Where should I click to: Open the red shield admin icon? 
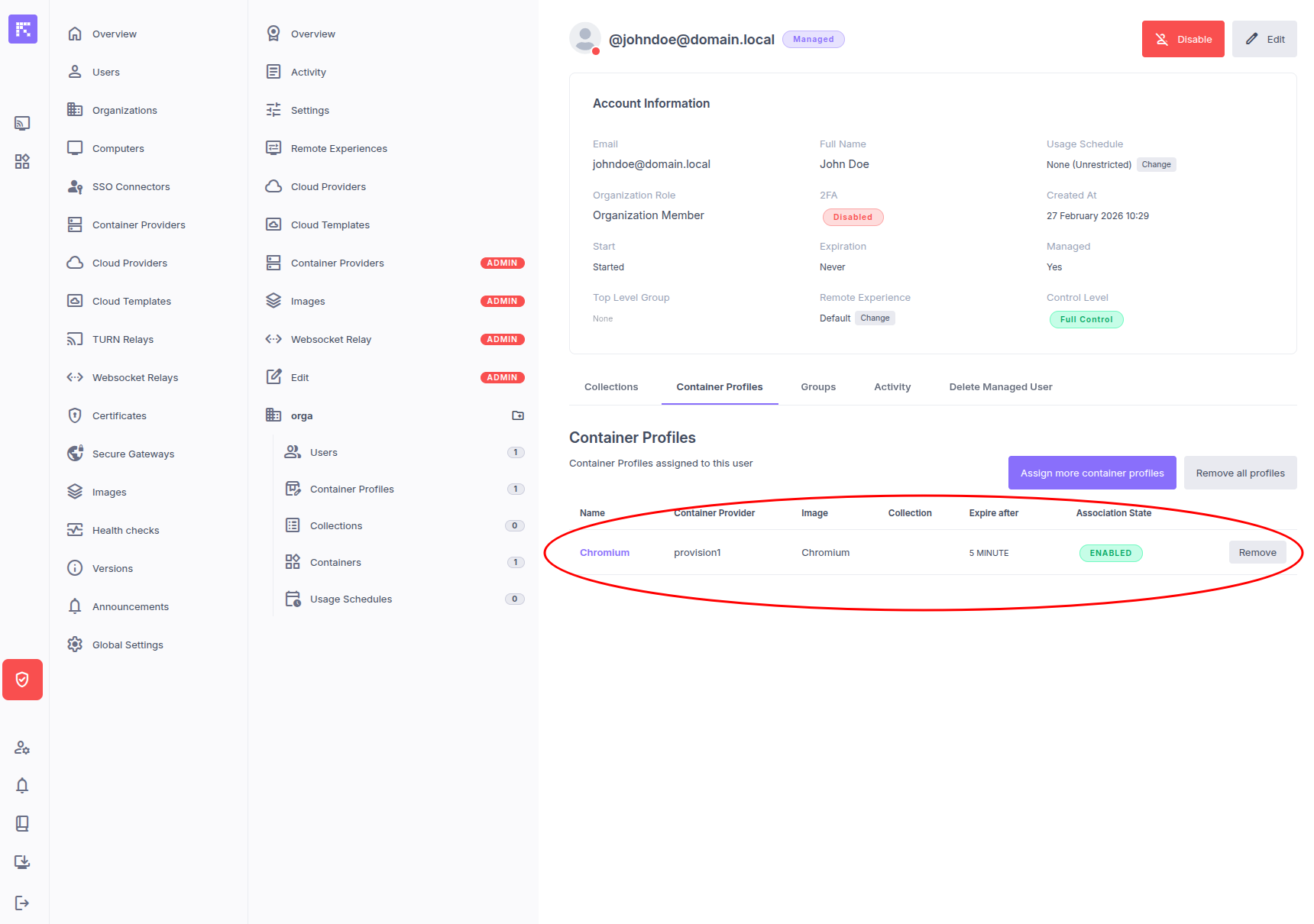[22, 680]
